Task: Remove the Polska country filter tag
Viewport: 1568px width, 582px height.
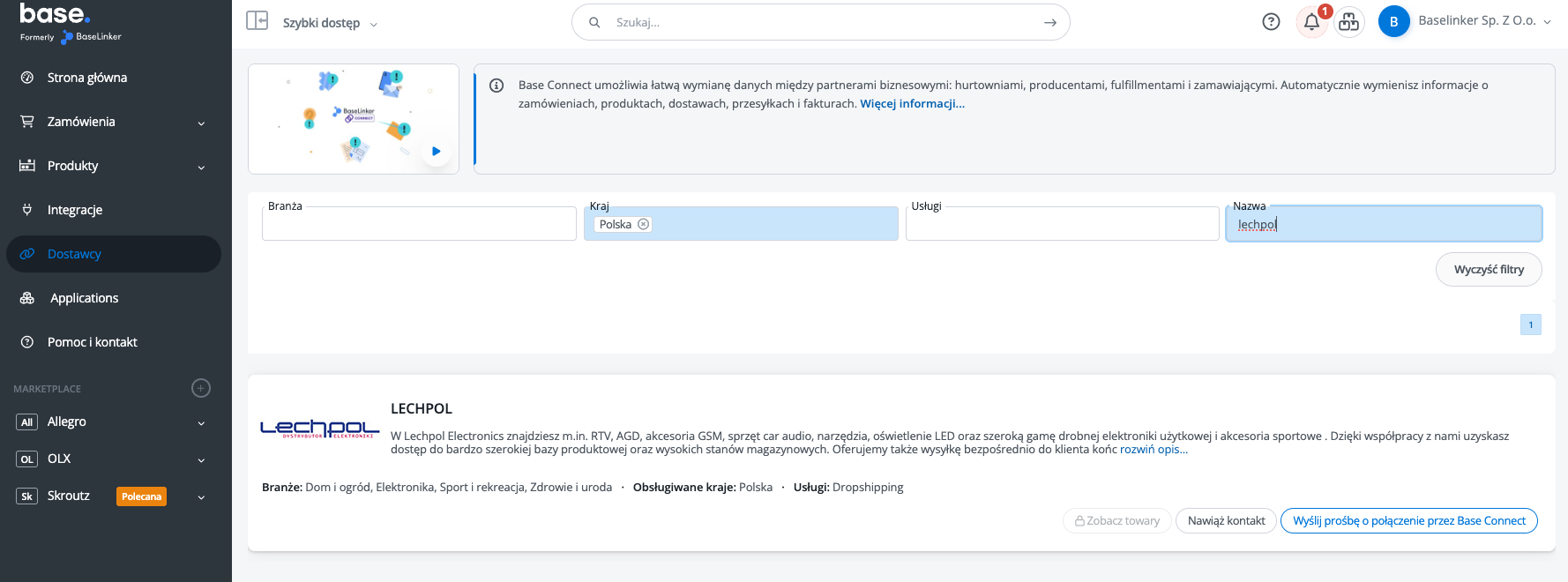Action: pyautogui.click(x=644, y=224)
